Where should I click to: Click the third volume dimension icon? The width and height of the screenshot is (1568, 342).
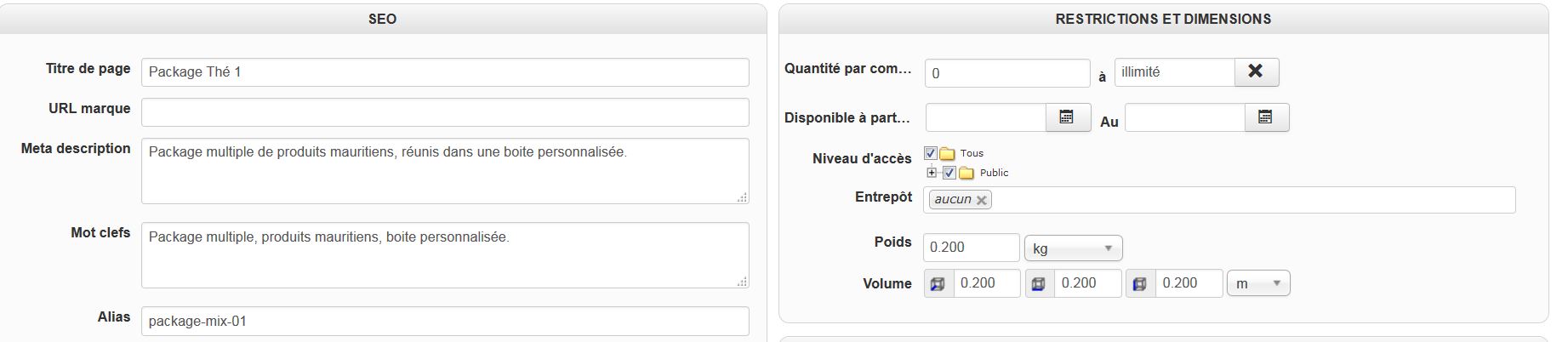tap(1140, 284)
